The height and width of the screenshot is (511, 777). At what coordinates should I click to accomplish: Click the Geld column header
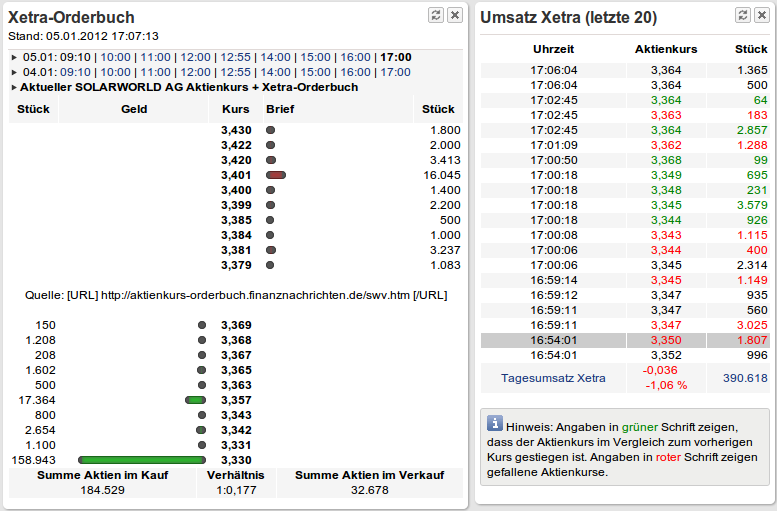134,109
